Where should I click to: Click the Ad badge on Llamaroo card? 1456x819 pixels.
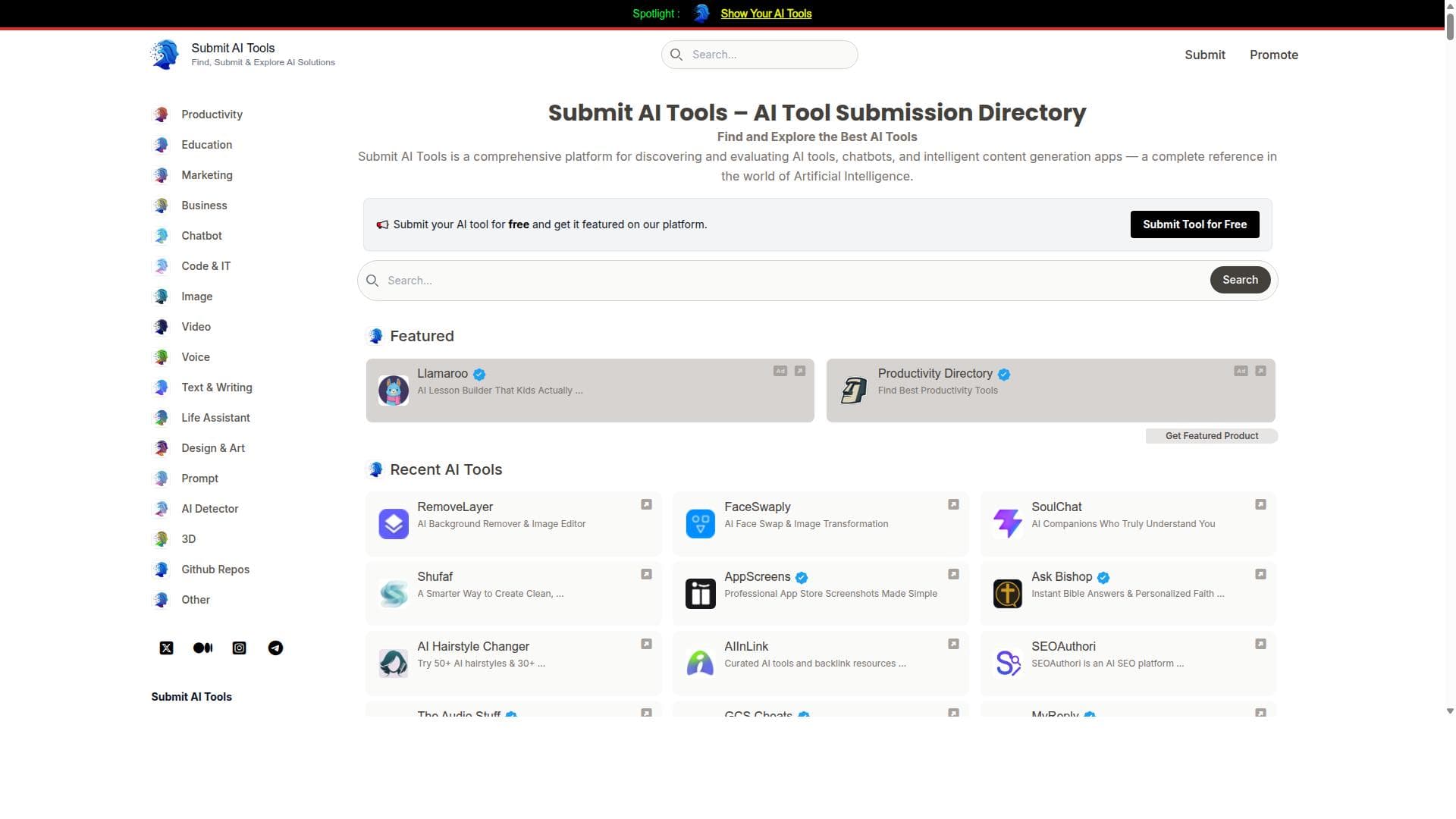[x=780, y=371]
